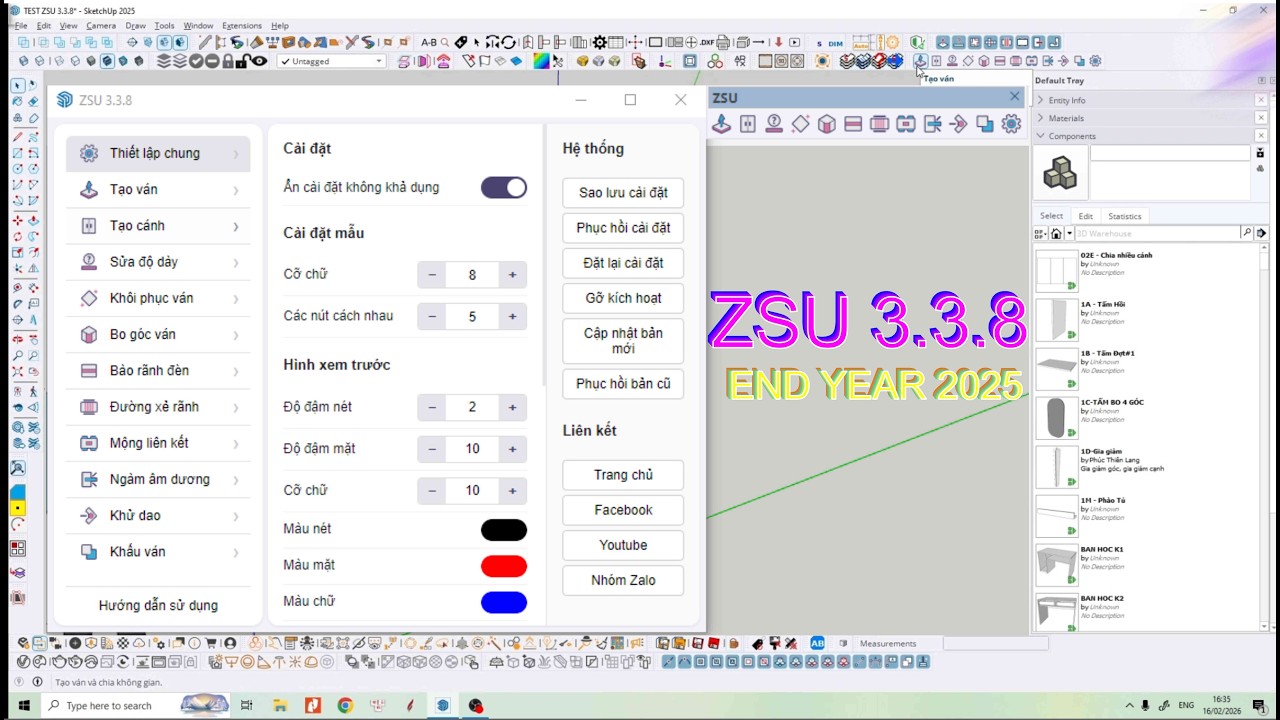Click Đặt lại cài đặt button
Viewport: 1280px width, 720px height.
623,263
